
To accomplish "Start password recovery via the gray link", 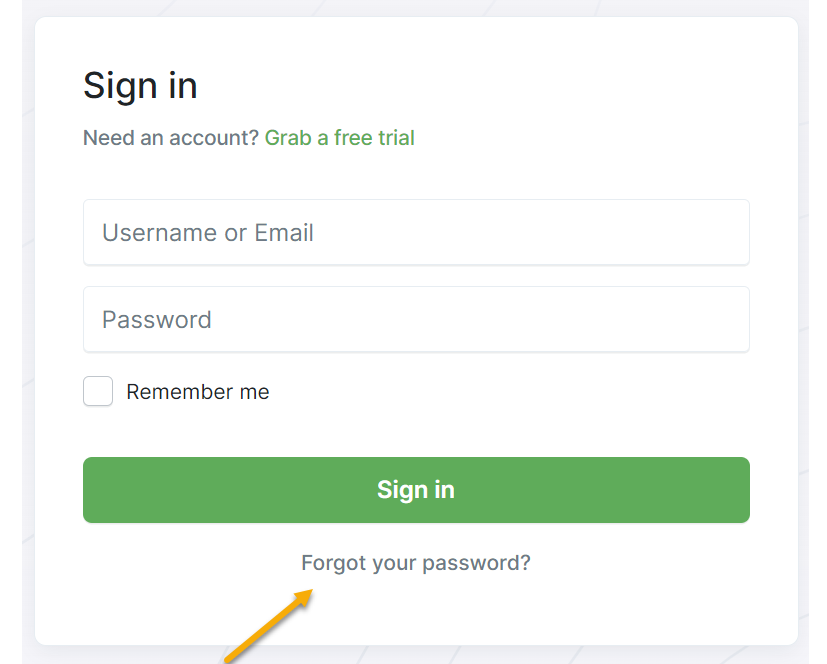I will (416, 563).
